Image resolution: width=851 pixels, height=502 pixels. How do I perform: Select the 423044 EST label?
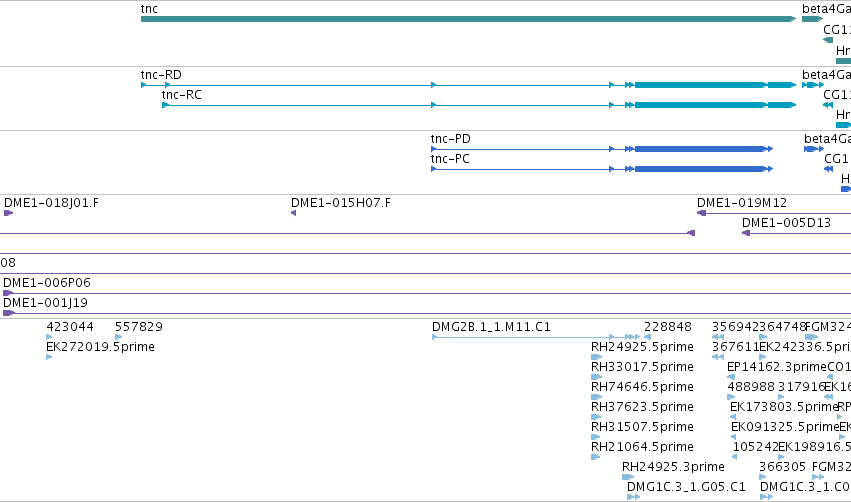[x=70, y=327]
